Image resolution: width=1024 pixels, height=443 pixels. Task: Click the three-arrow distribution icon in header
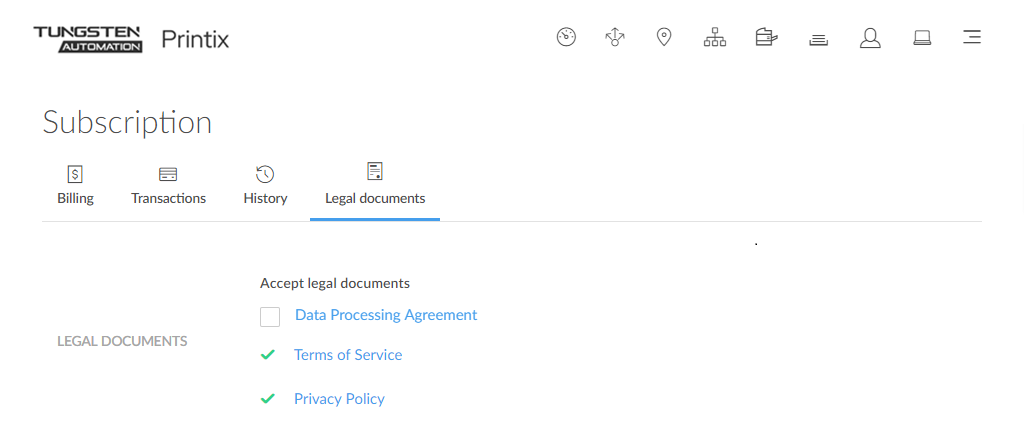tap(615, 38)
